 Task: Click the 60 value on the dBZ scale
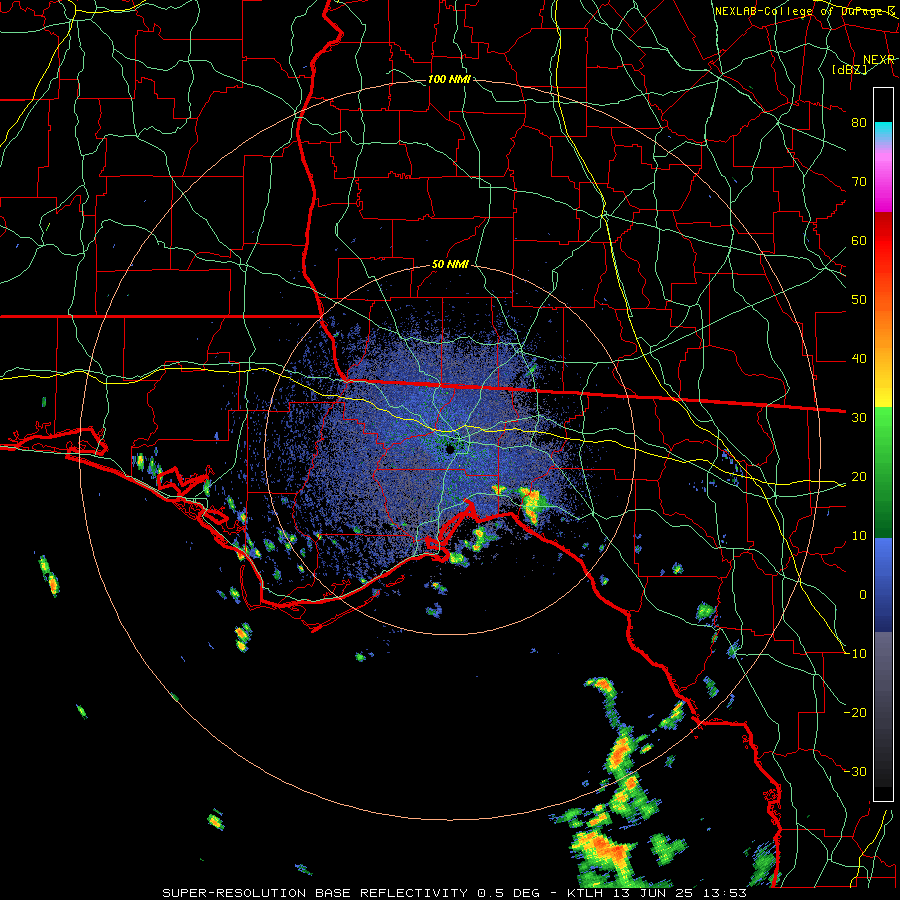pyautogui.click(x=859, y=240)
